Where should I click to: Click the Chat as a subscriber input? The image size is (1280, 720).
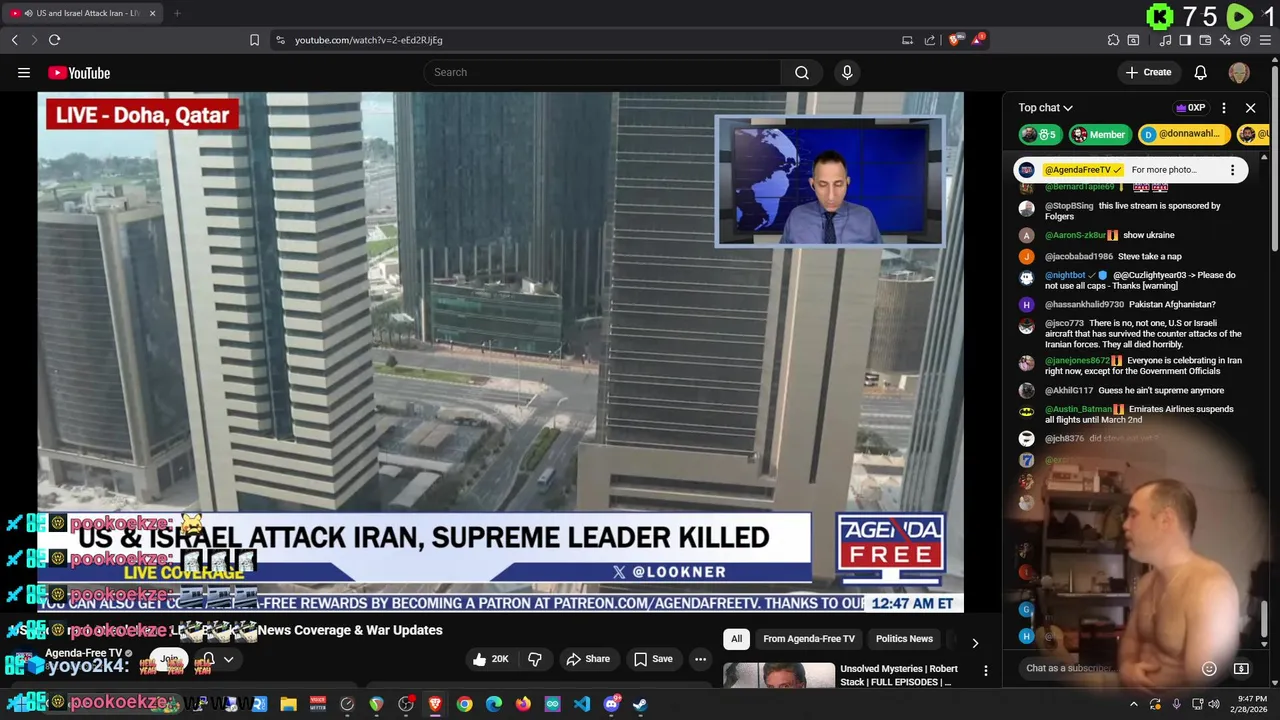(x=1104, y=668)
